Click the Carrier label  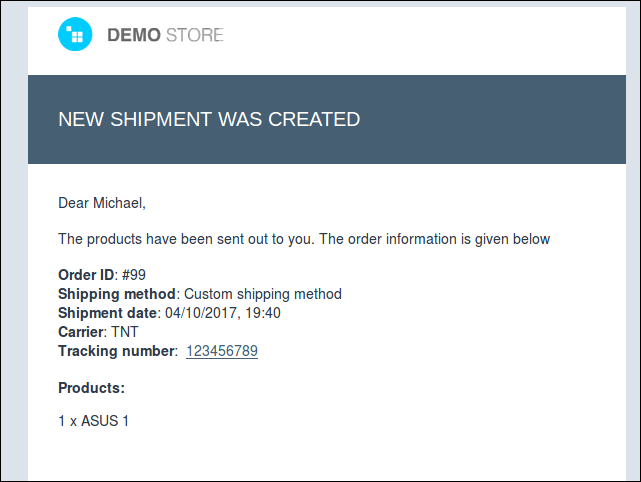pyautogui.click(x=81, y=332)
